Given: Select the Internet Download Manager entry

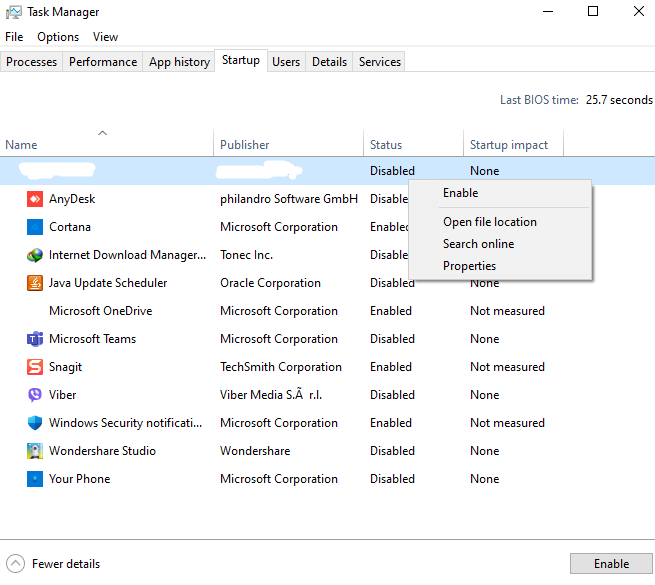Looking at the screenshot, I should point(127,255).
